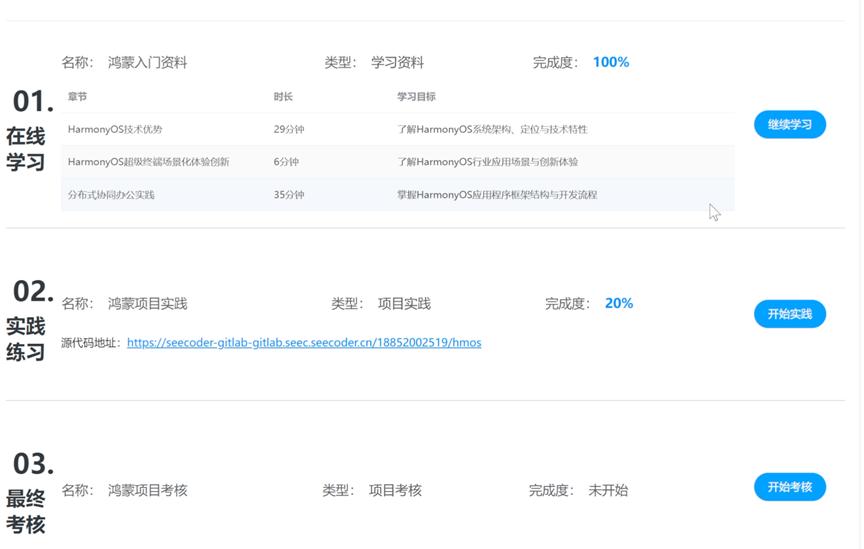
Task: Click the 20% completion value
Action: (x=619, y=303)
